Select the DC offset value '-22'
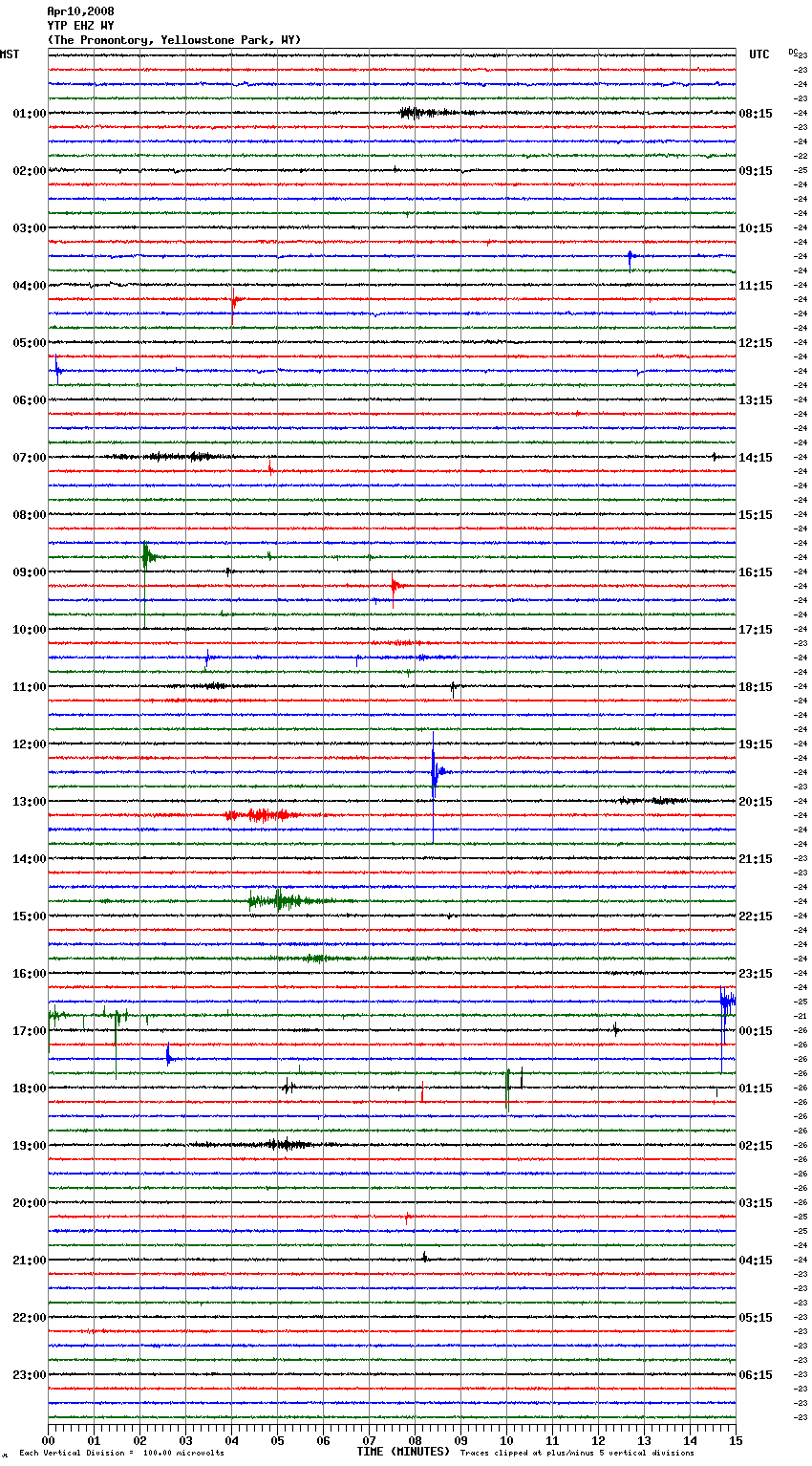The height and width of the screenshot is (1466, 812). click(x=801, y=156)
